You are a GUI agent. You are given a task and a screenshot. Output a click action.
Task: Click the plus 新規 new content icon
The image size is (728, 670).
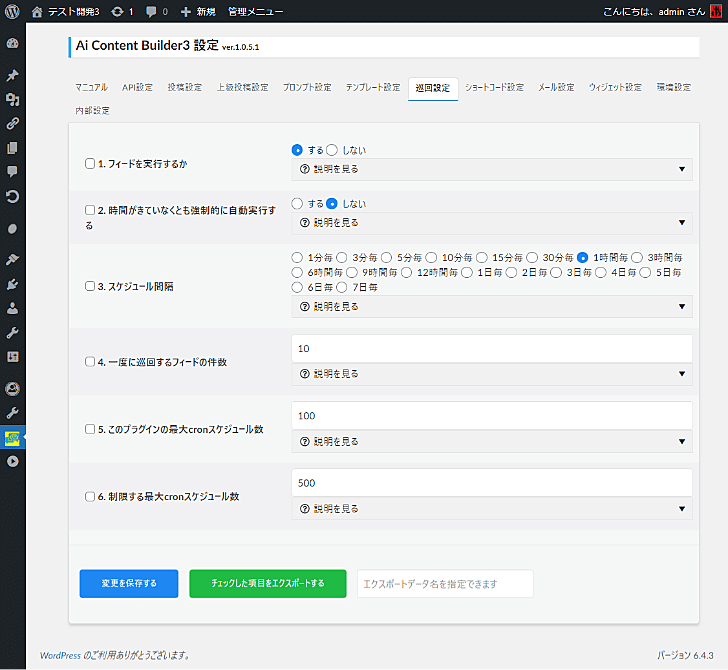198,12
